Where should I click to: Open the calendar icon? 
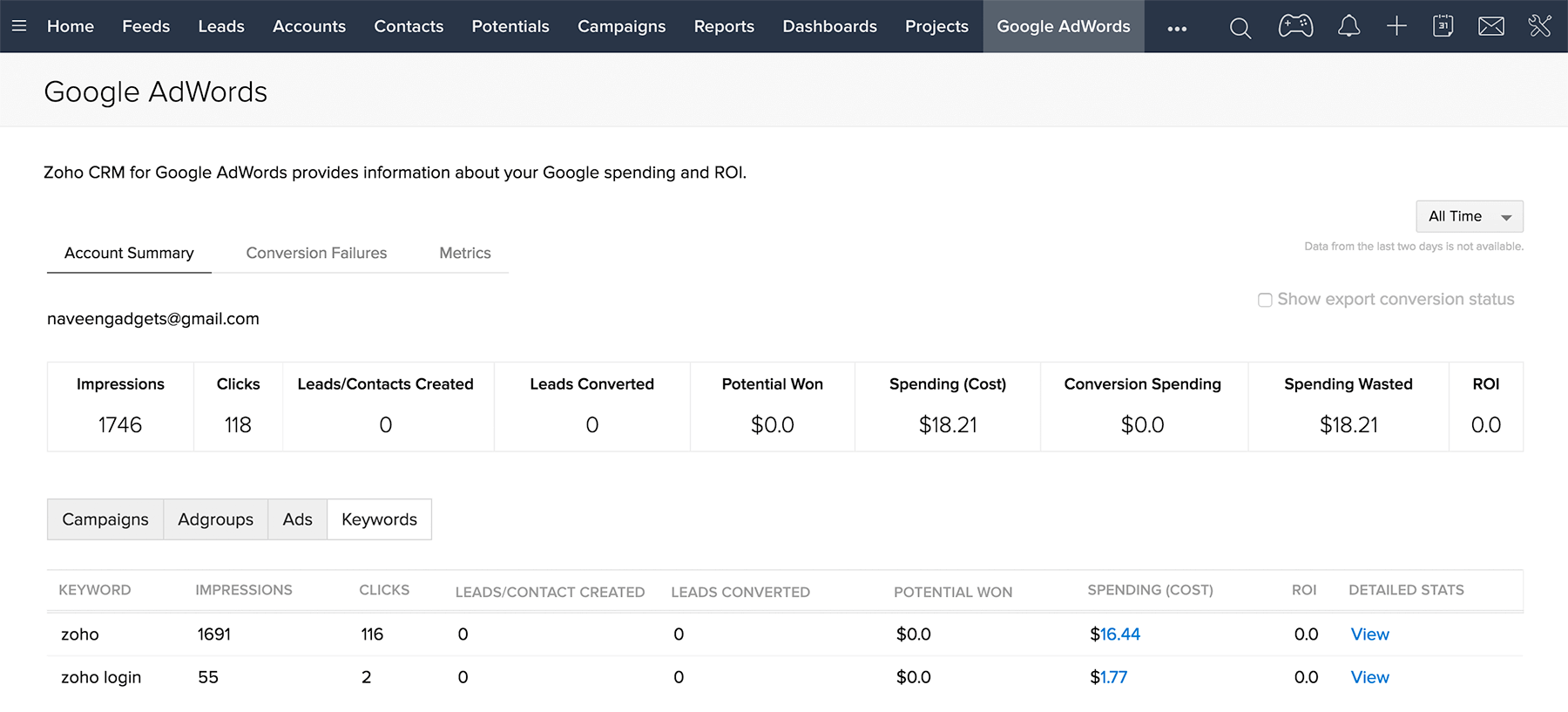pyautogui.click(x=1443, y=26)
